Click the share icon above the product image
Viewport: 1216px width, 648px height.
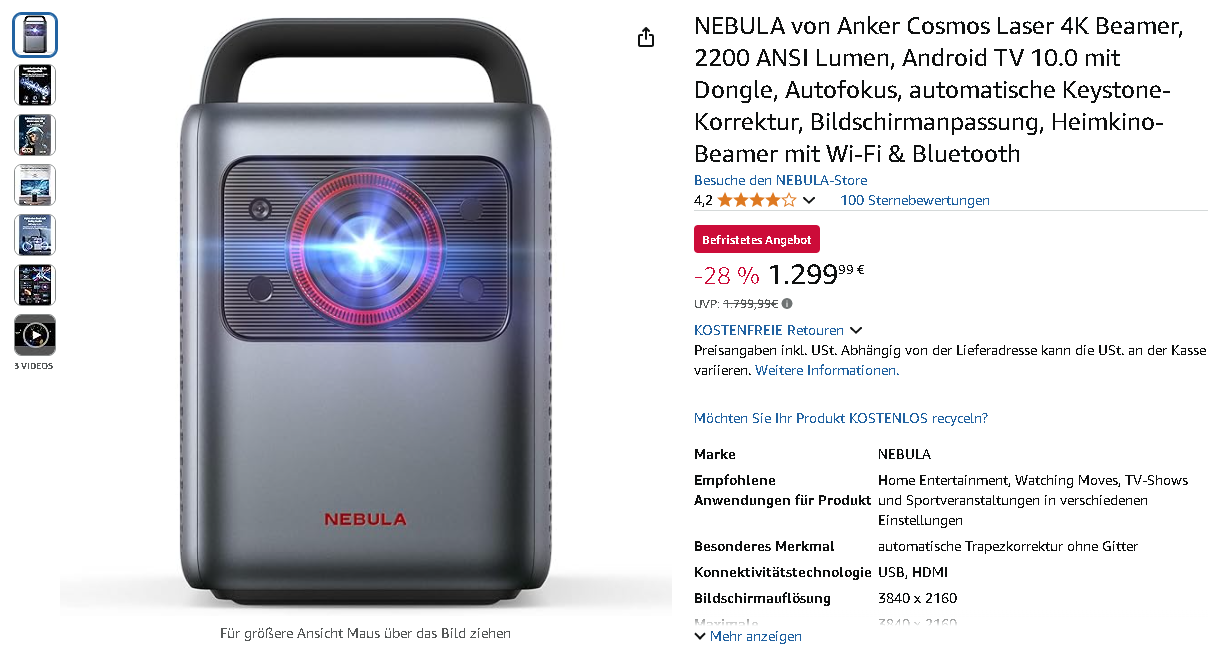point(646,38)
